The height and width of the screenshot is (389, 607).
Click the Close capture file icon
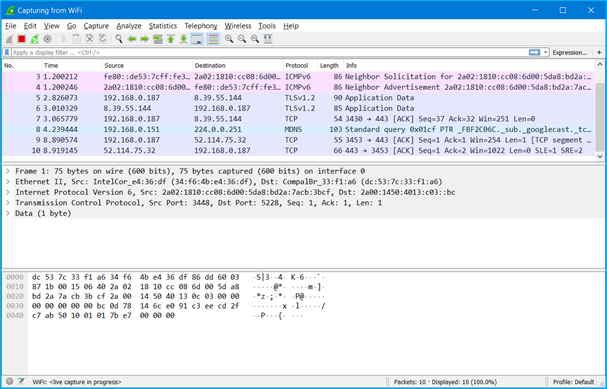click(x=89, y=39)
